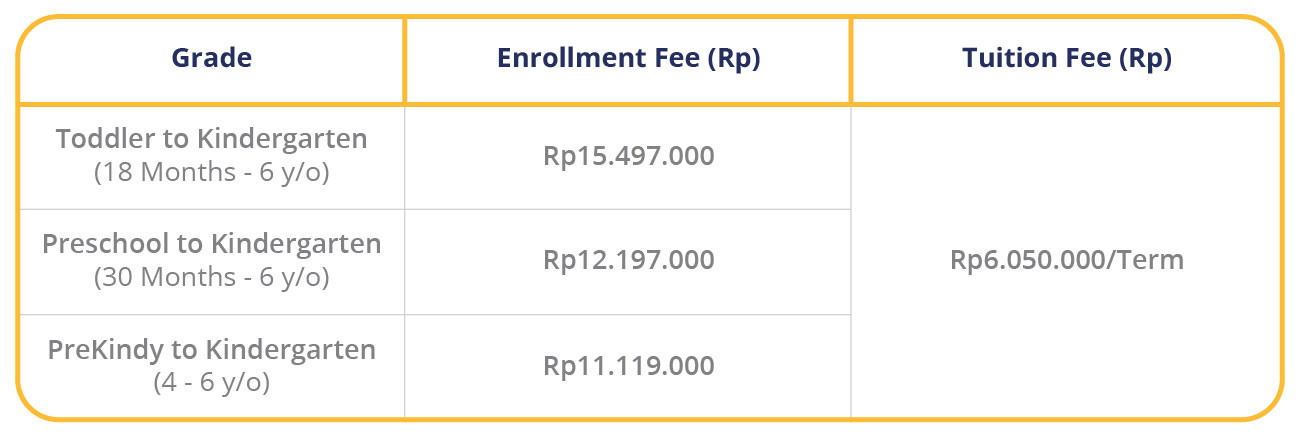Image resolution: width=1300 pixels, height=435 pixels.
Task: Click the Tuition Fee (Rp) header
Action: [x=1066, y=59]
